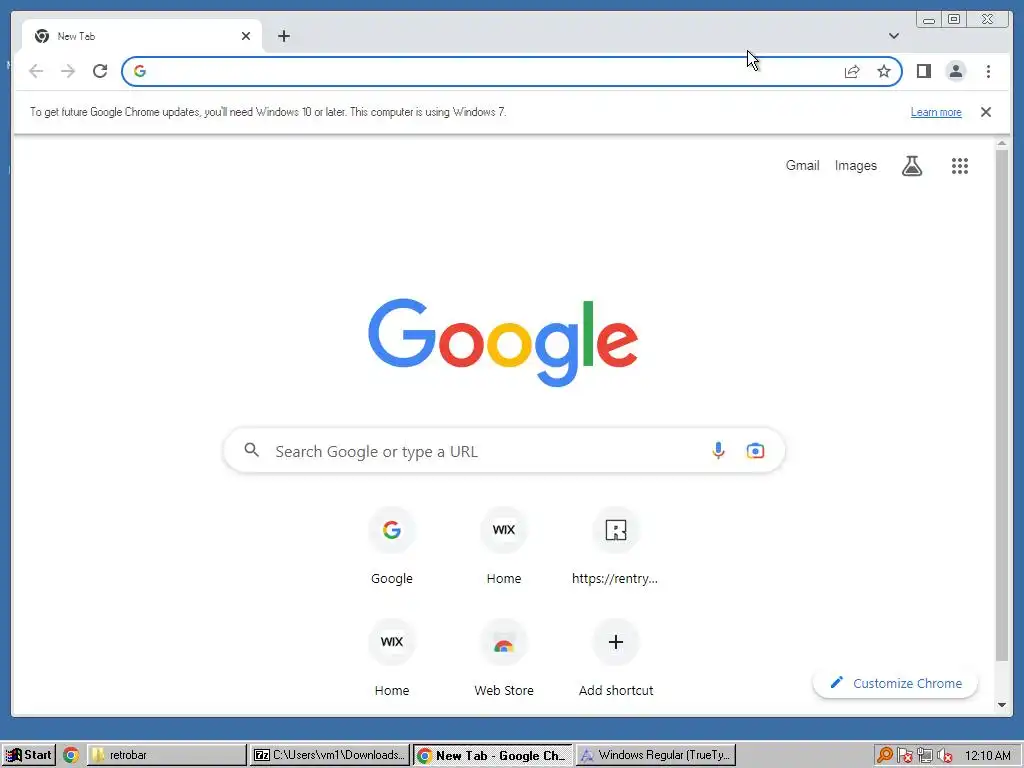The image size is (1024, 768).
Task: Click the magnifier icon in the search box
Action: click(251, 450)
